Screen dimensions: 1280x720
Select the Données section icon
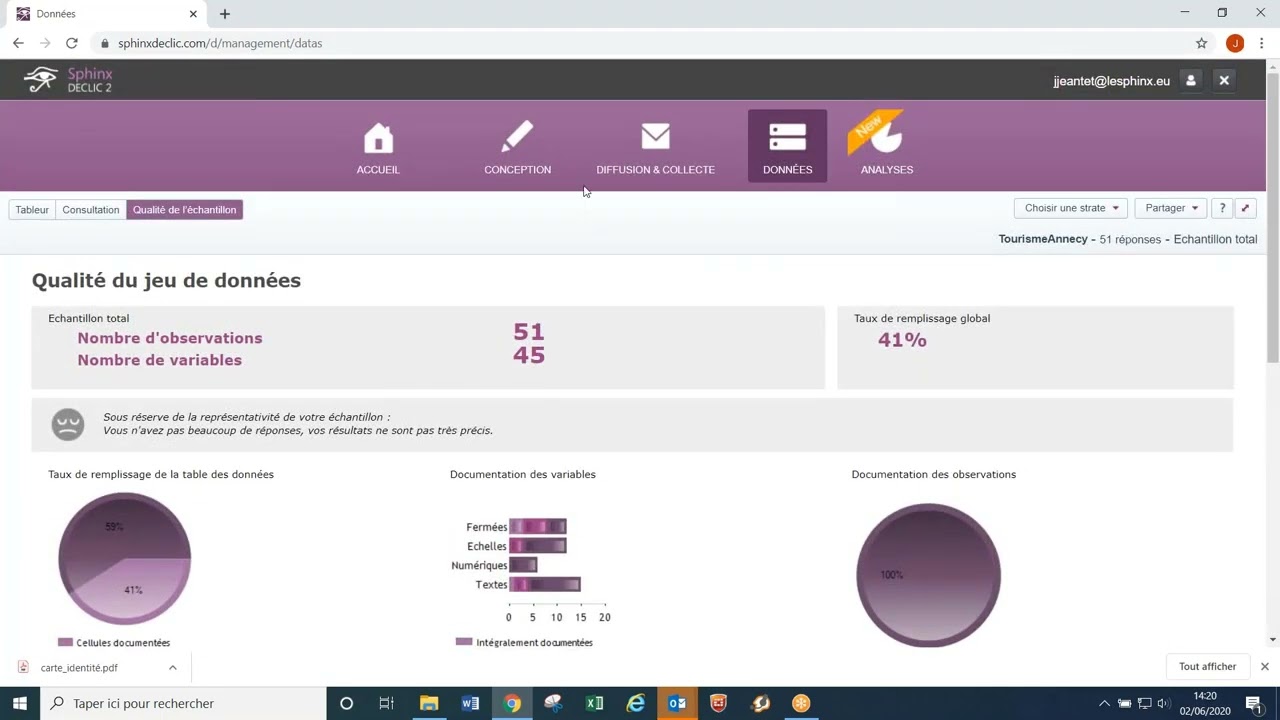click(x=787, y=137)
